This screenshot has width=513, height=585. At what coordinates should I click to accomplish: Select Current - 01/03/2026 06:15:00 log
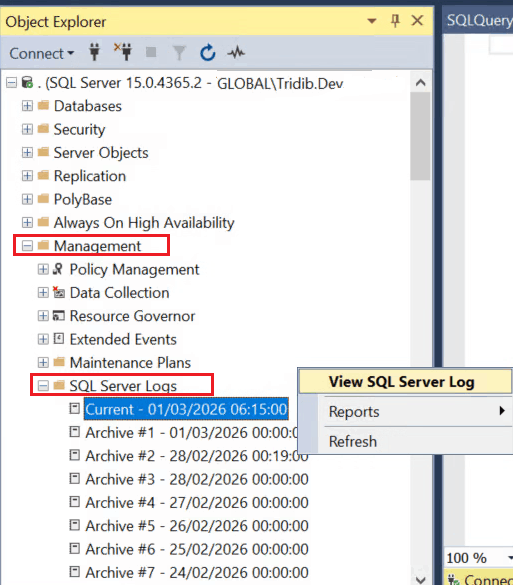pos(186,409)
